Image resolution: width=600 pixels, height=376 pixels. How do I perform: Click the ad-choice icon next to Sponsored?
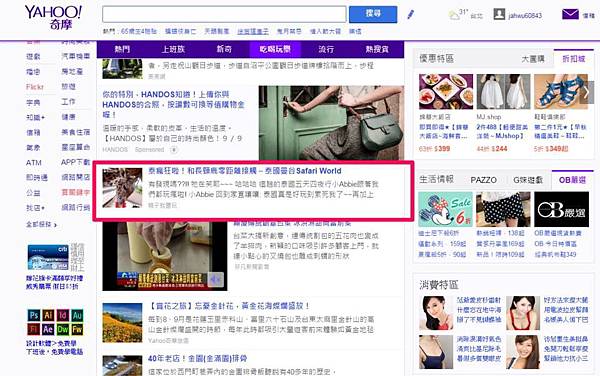tap(174, 150)
